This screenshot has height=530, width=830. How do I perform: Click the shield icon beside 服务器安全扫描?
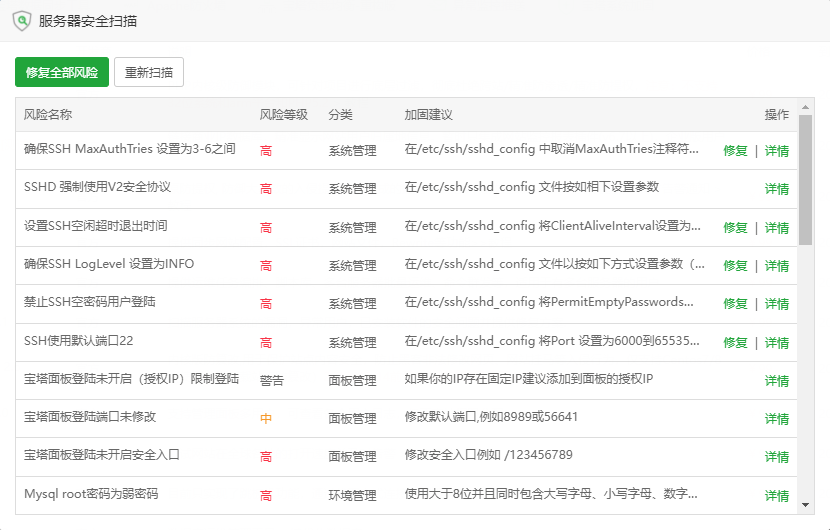21,20
